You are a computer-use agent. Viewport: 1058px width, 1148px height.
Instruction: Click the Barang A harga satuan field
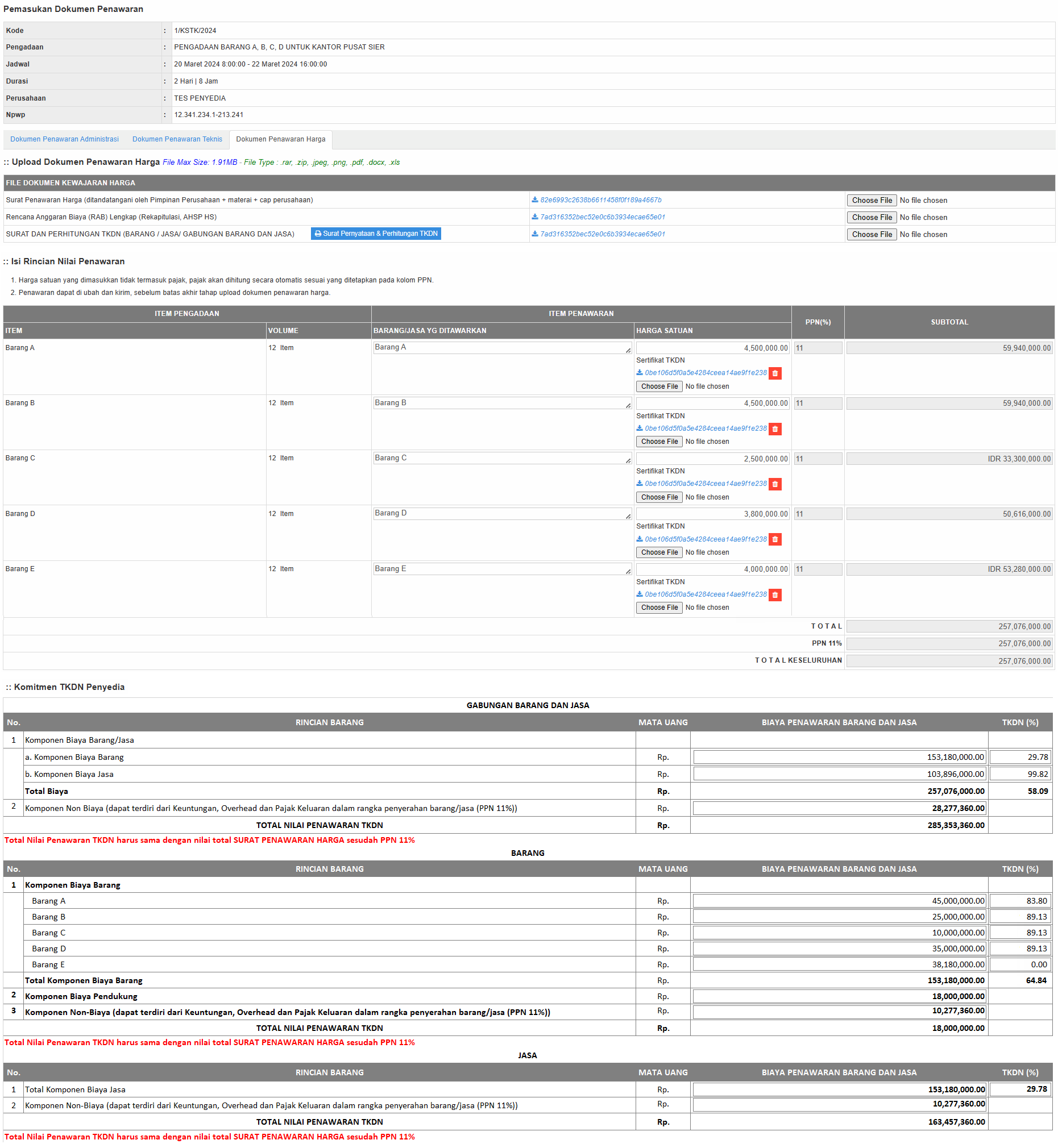point(712,348)
